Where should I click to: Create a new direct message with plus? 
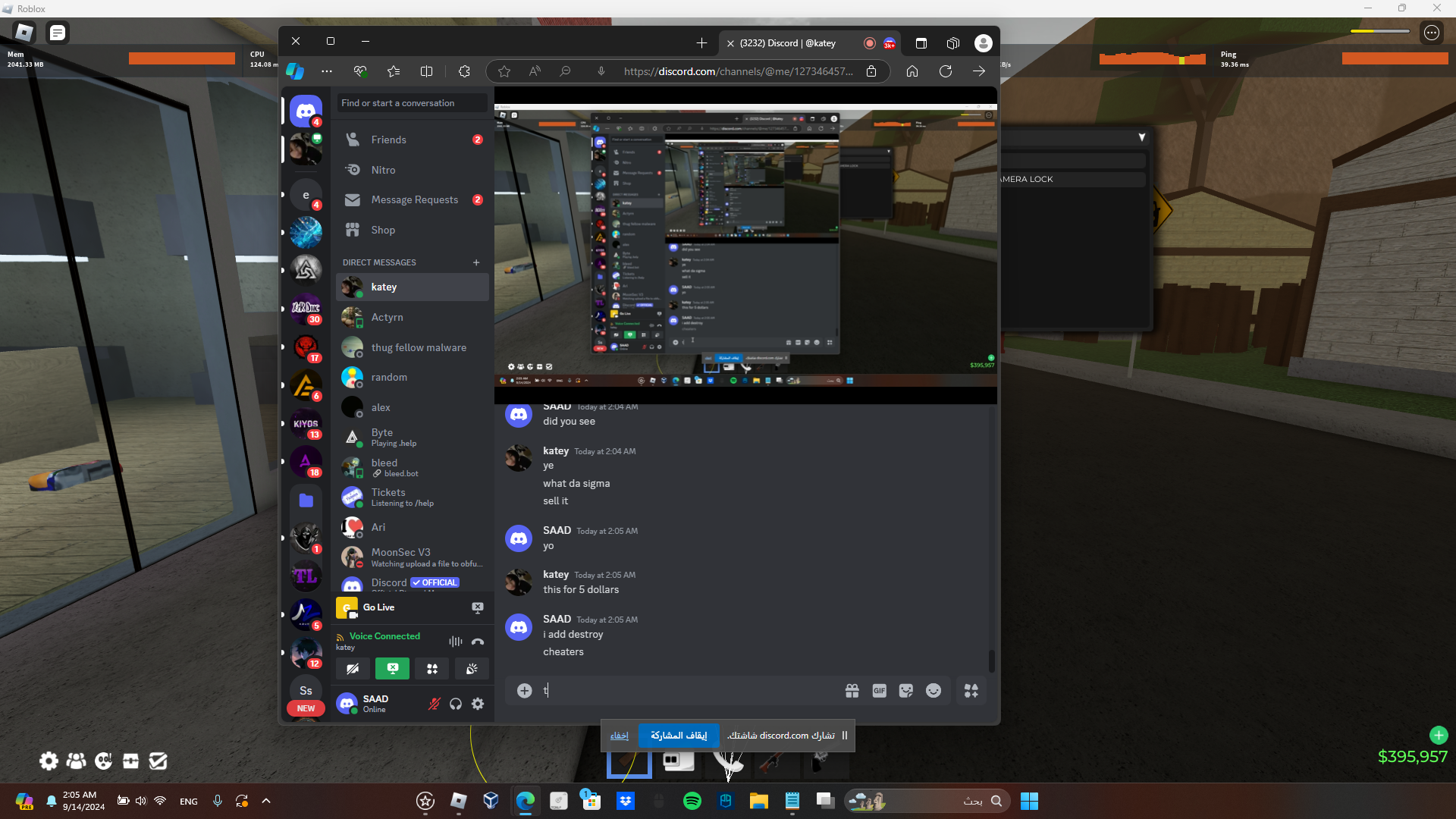(476, 262)
